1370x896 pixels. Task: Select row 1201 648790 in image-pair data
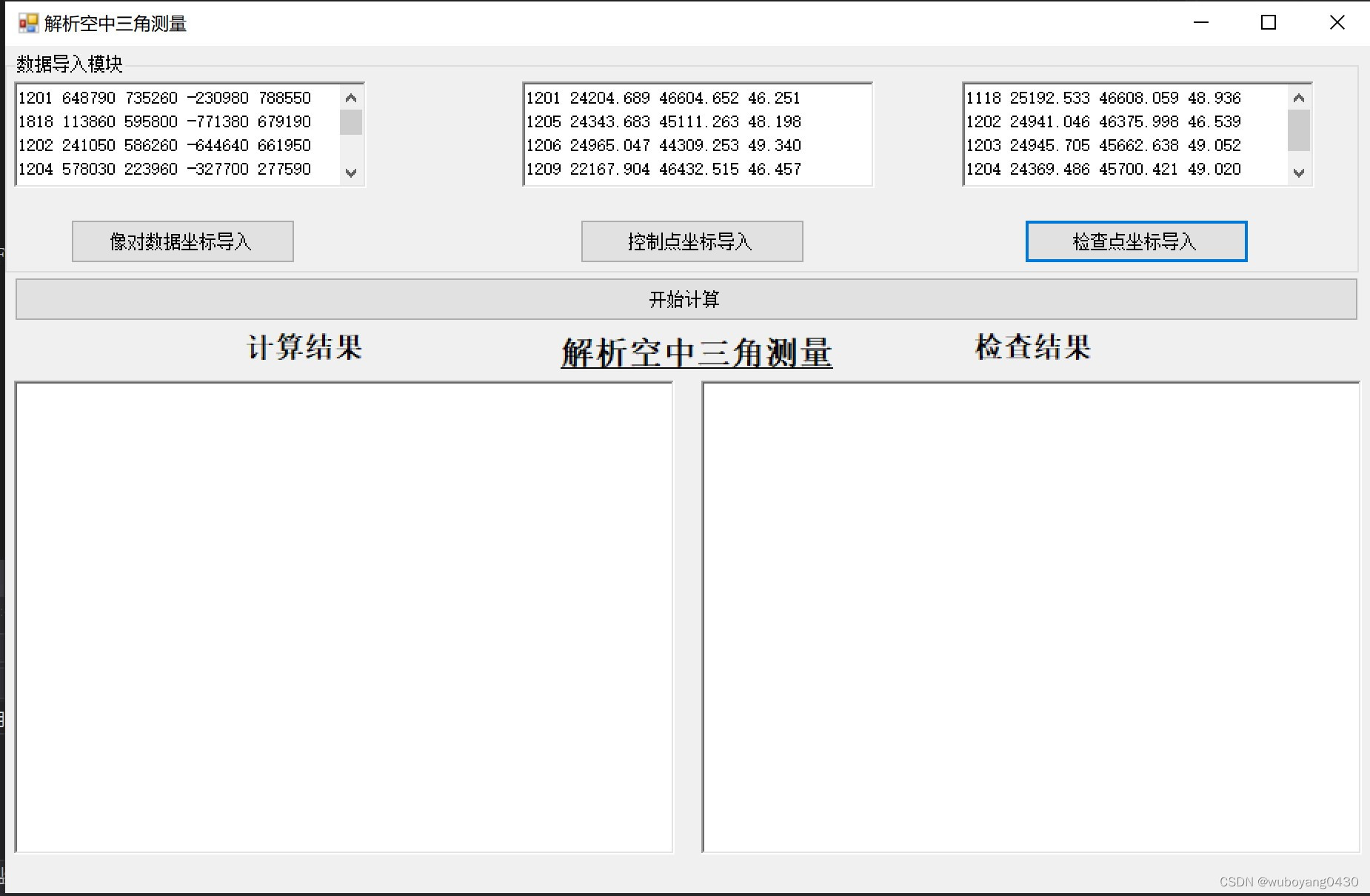[165, 98]
